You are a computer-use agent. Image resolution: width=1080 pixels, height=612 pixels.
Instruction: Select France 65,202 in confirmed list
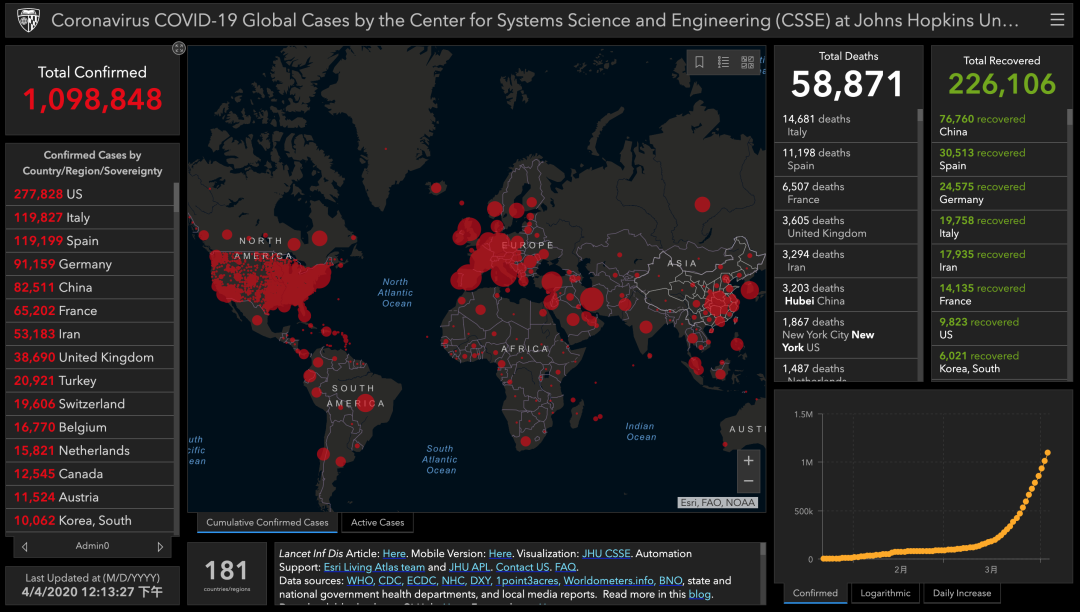click(90, 311)
